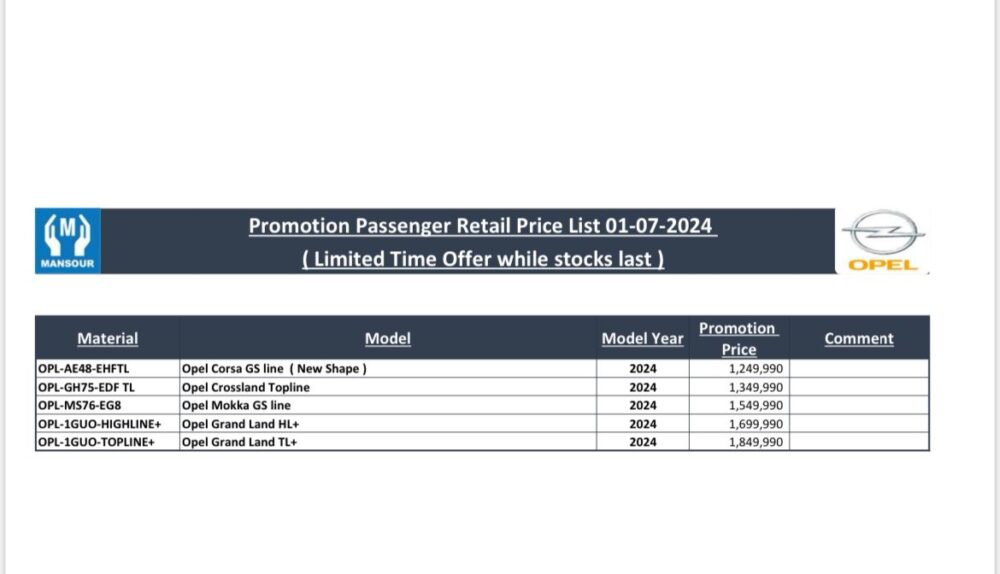Click the 1,849,990 price cell
The height and width of the screenshot is (574, 1000).
[x=739, y=442]
